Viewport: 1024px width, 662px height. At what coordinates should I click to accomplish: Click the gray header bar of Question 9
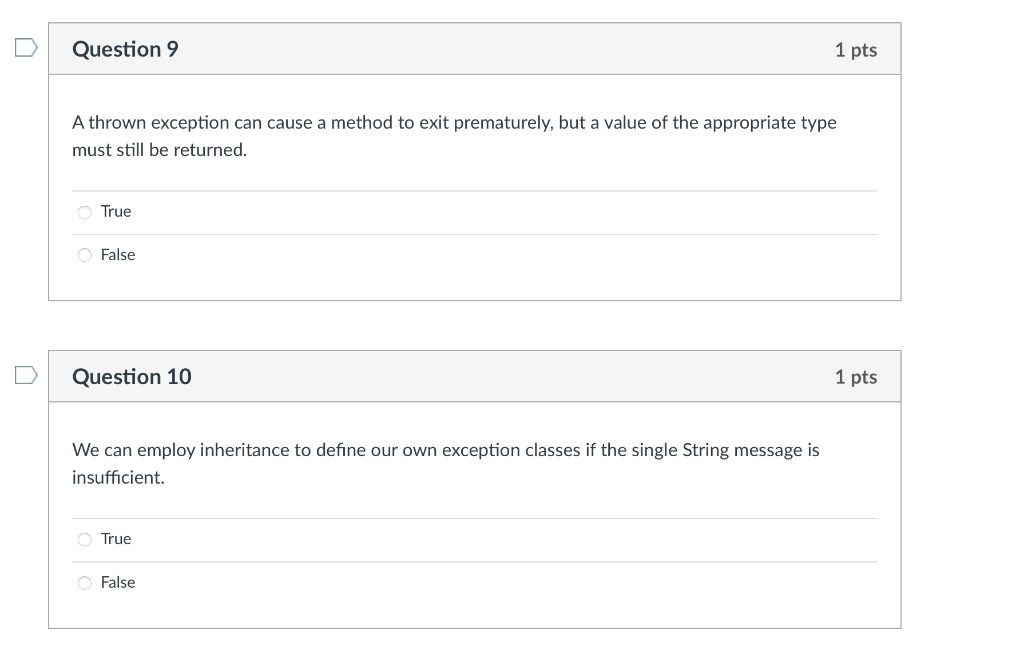point(475,49)
